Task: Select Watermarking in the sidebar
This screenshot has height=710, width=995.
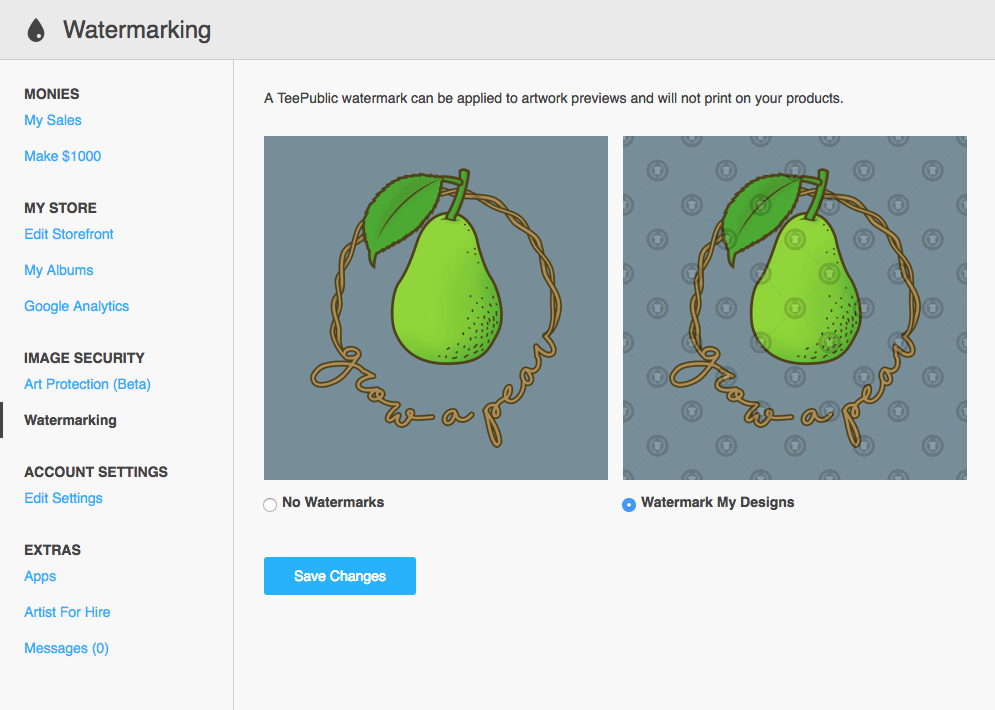Action: click(x=70, y=420)
